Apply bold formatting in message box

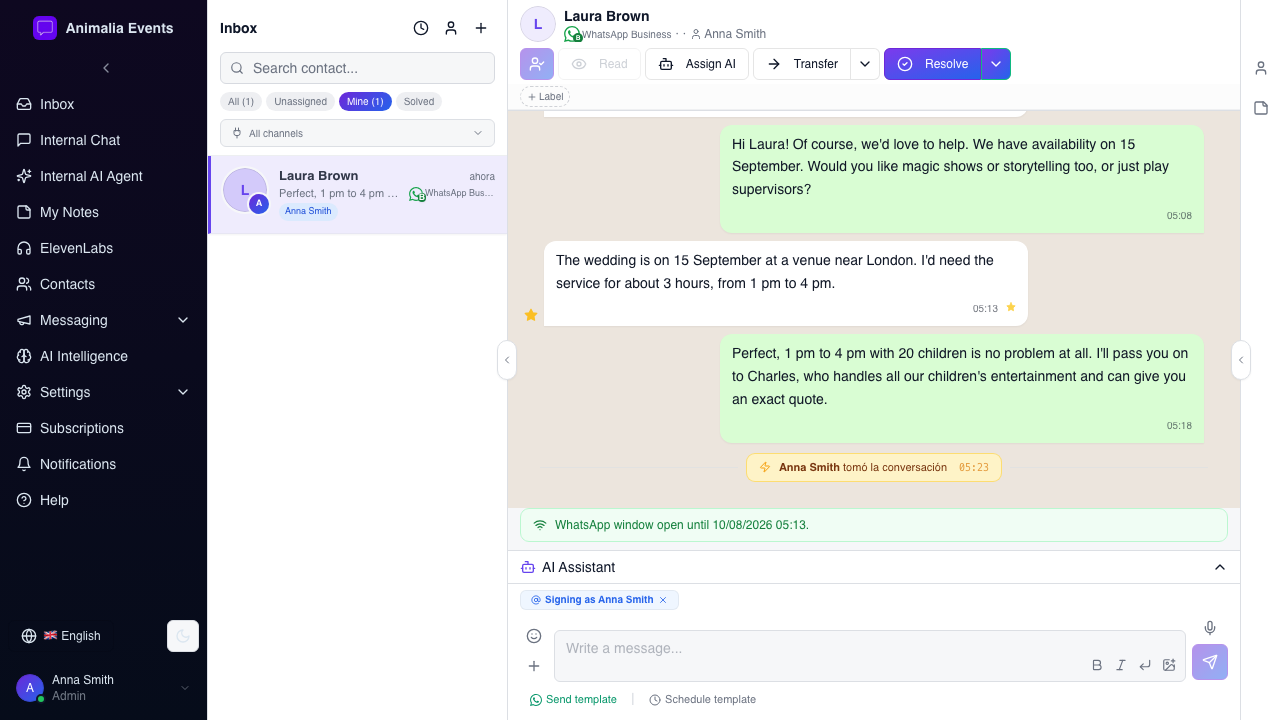tap(1097, 665)
